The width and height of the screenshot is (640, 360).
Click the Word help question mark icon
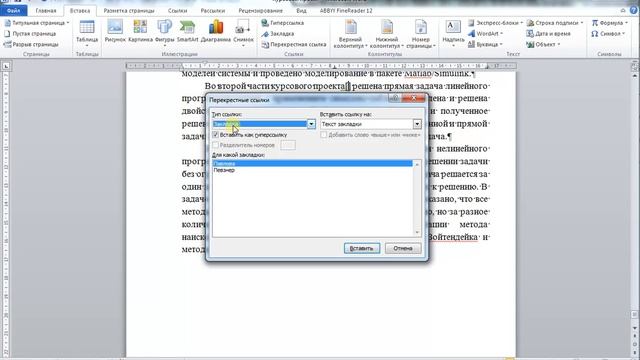coord(633,11)
